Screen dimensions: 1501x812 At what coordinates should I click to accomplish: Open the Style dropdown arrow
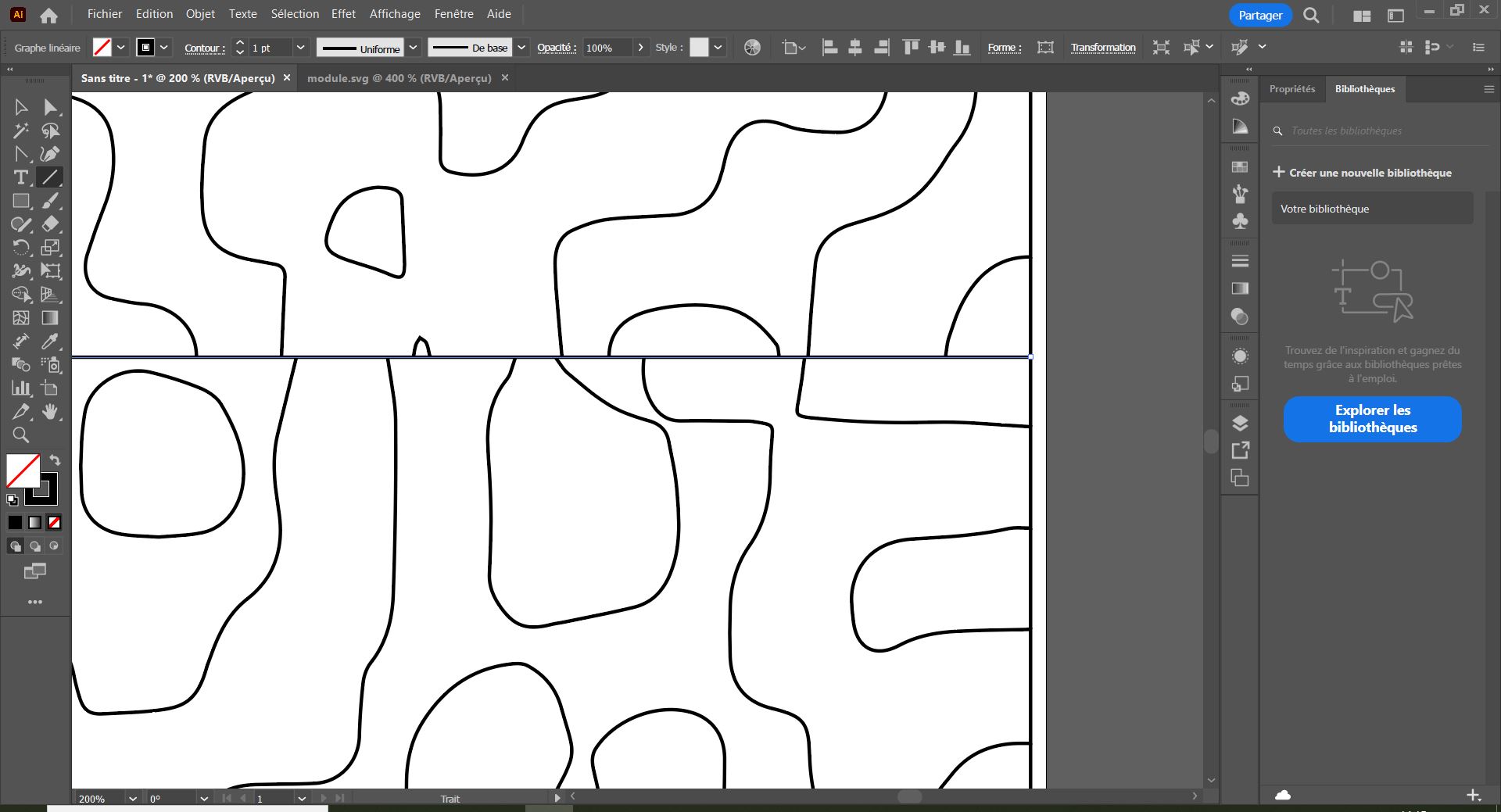(x=718, y=48)
